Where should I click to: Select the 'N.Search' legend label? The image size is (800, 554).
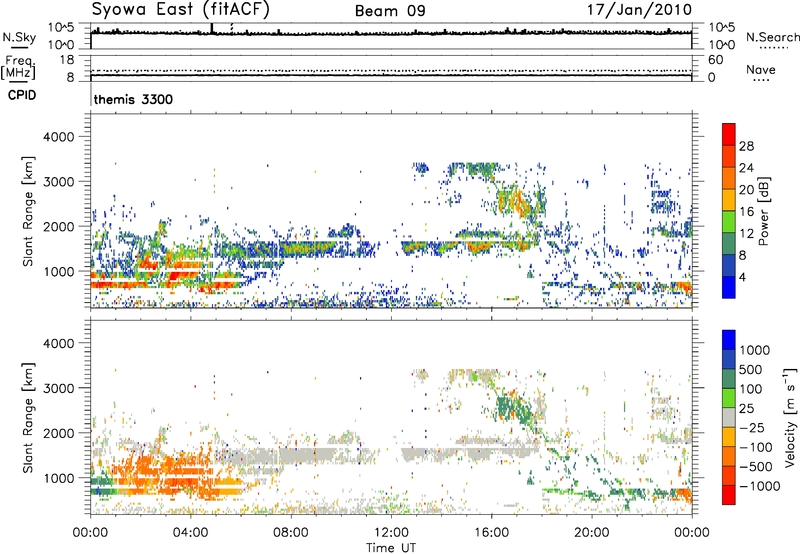pos(773,37)
